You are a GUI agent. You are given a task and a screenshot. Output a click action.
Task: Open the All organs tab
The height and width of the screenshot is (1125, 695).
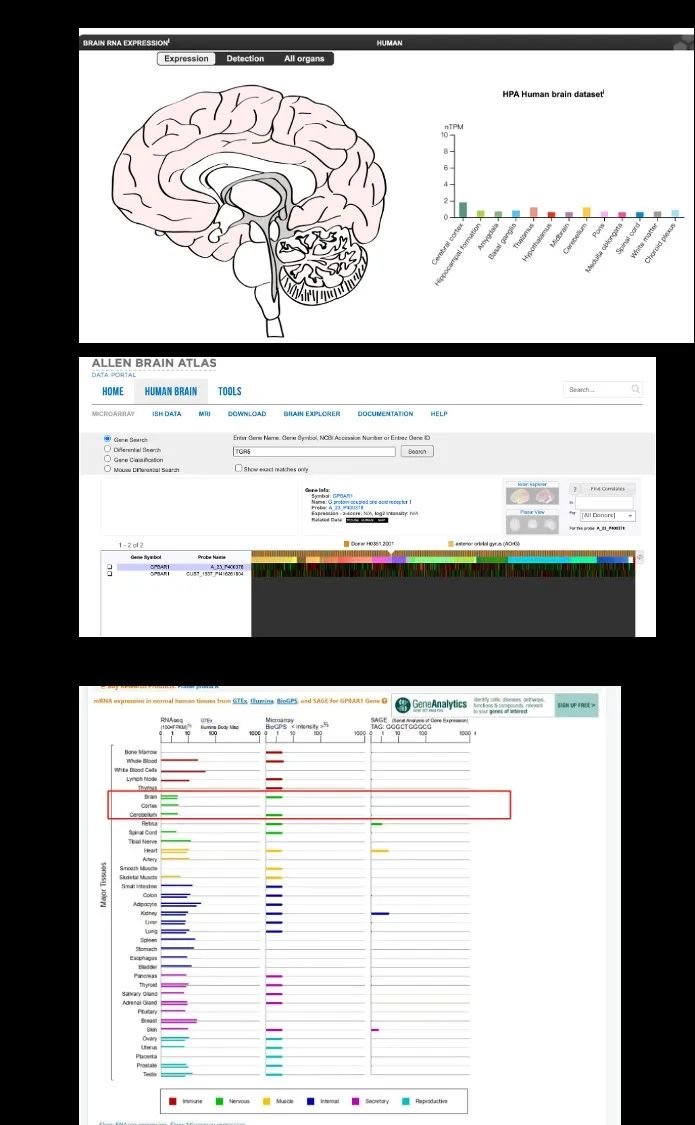pyautogui.click(x=304, y=59)
